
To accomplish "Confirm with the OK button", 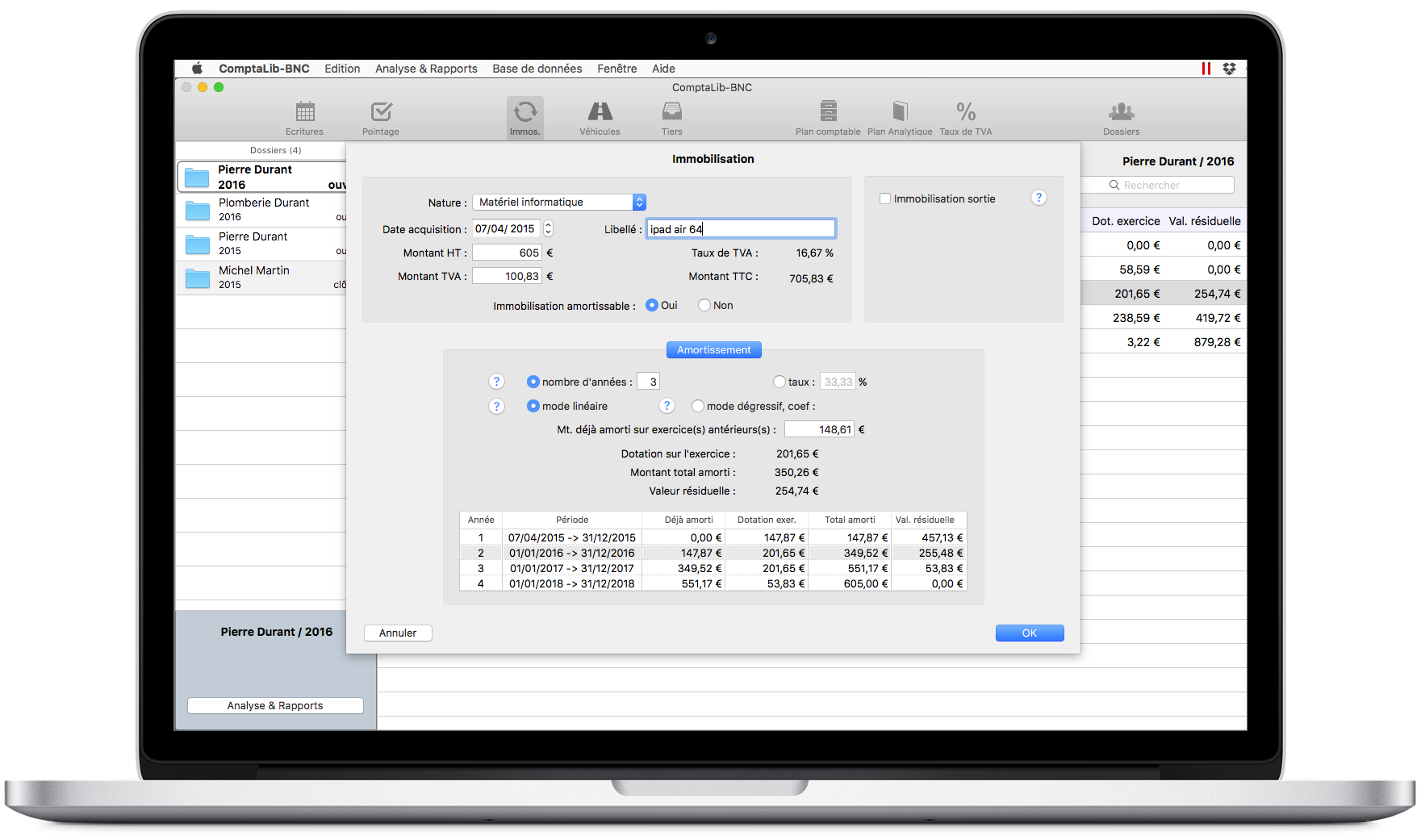I will click(1030, 633).
